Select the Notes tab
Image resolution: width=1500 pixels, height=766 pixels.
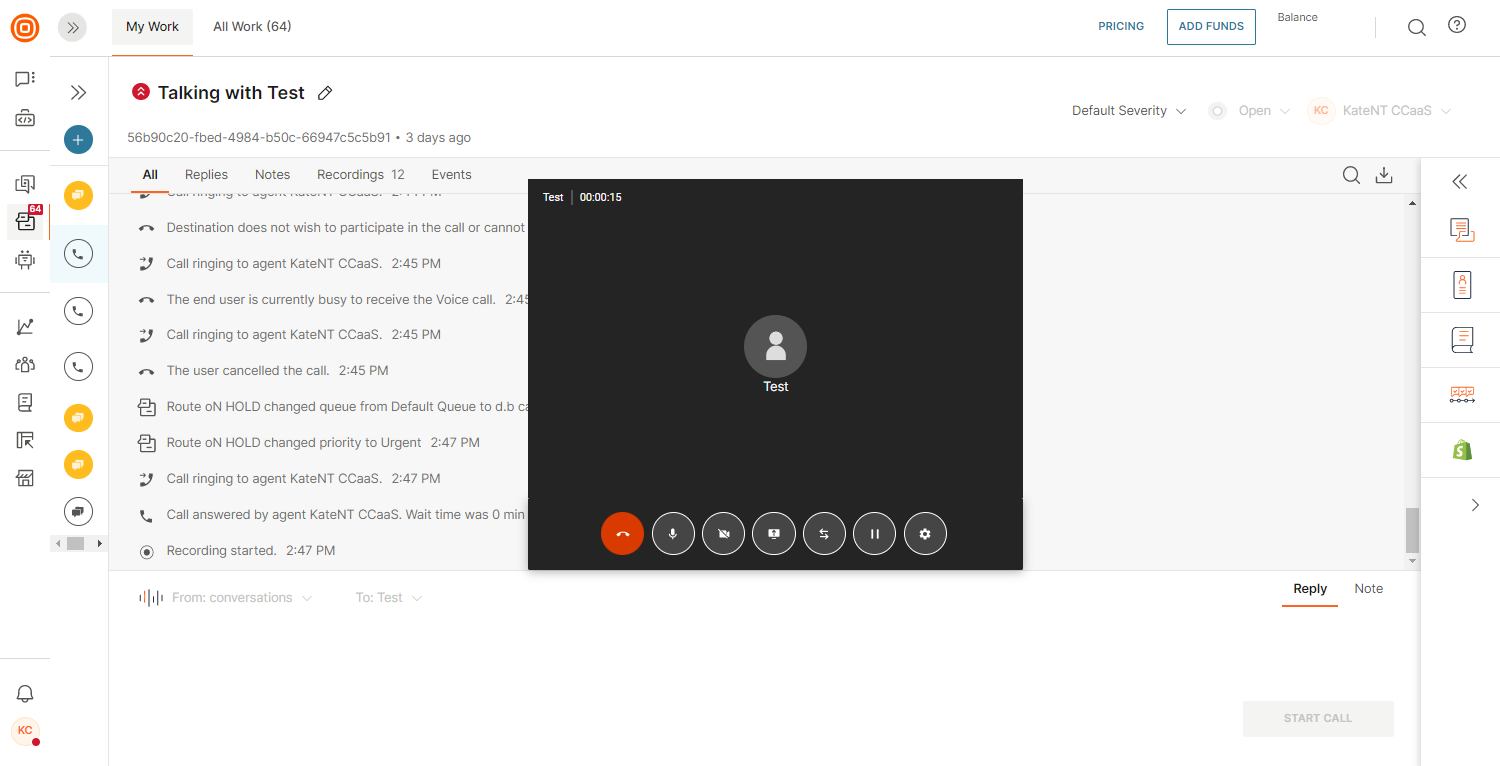(272, 175)
